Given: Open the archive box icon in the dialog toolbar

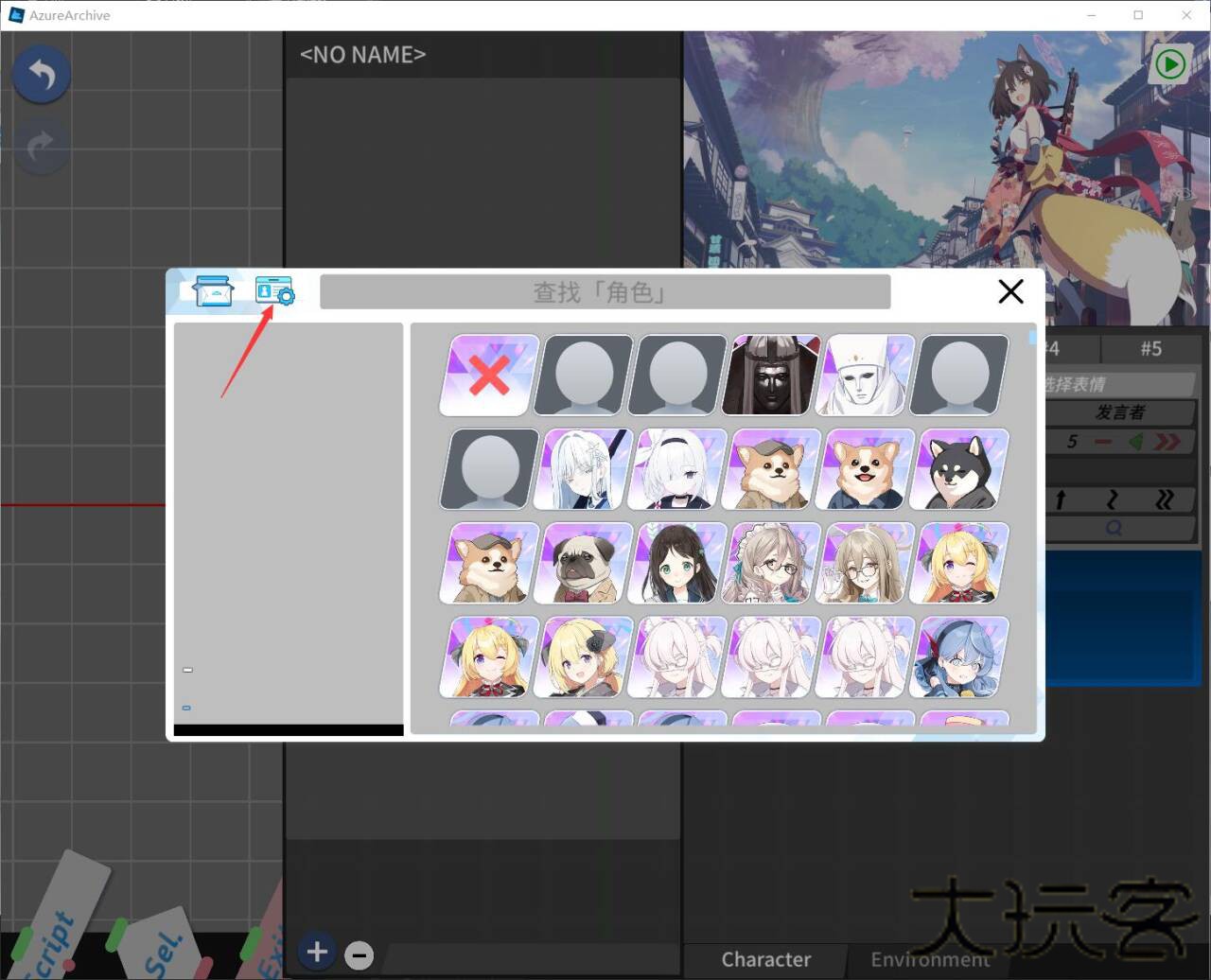Looking at the screenshot, I should (x=212, y=291).
